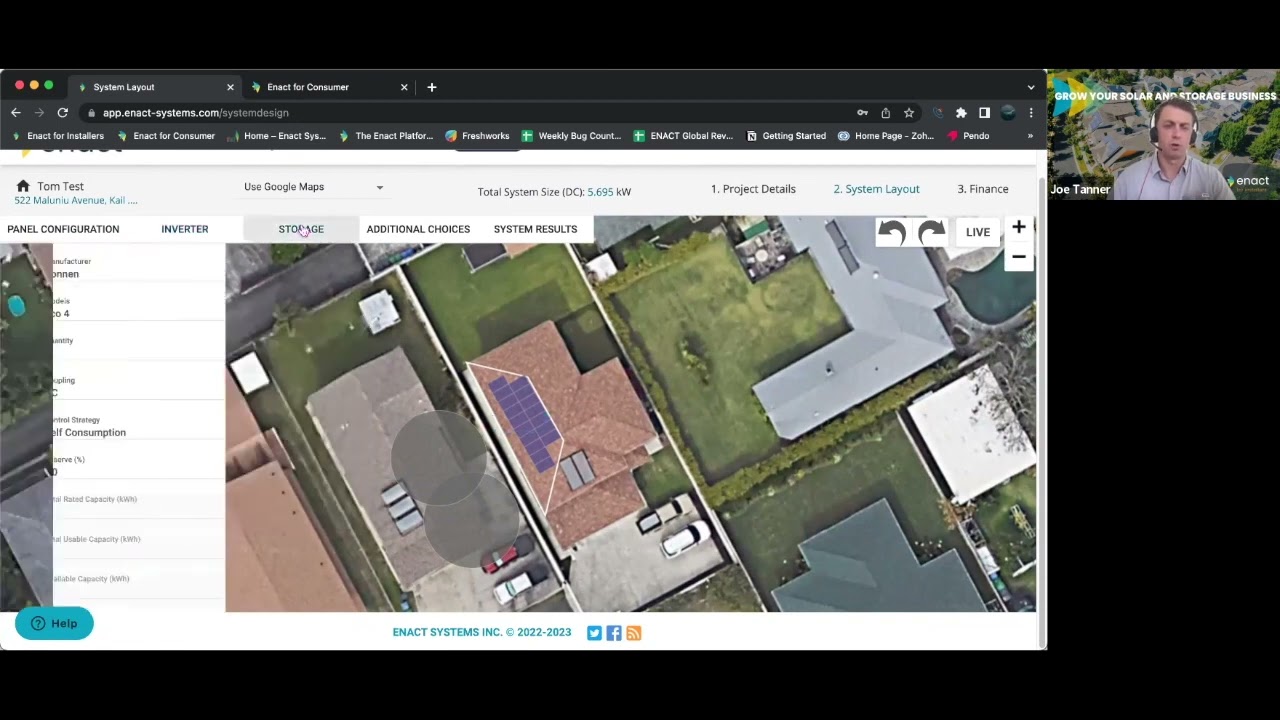Click the address bar URL field
This screenshot has height=720, width=1280.
470,113
